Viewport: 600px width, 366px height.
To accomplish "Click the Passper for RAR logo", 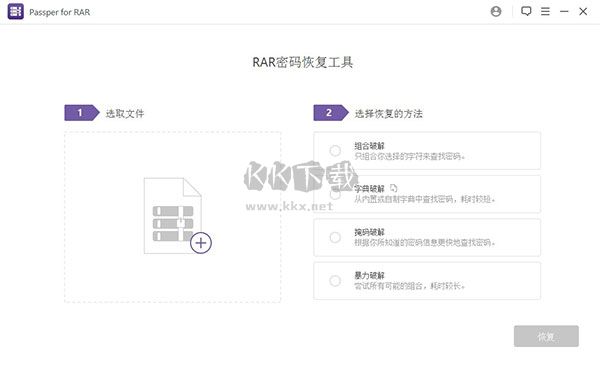I will pyautogui.click(x=16, y=11).
